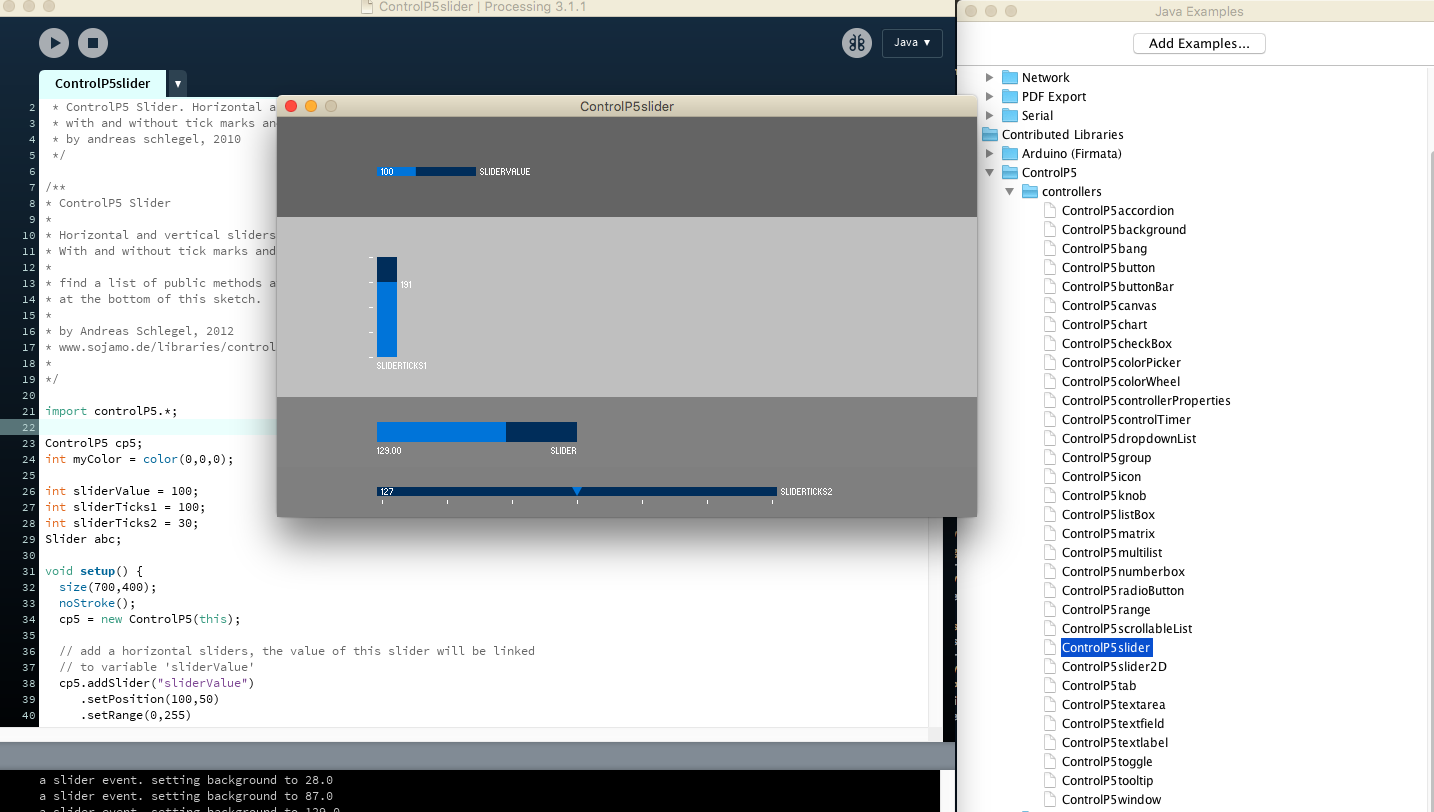Click the ControlP5checkBox file icon
Screen dimensions: 1434x812
pyautogui.click(x=1050, y=343)
